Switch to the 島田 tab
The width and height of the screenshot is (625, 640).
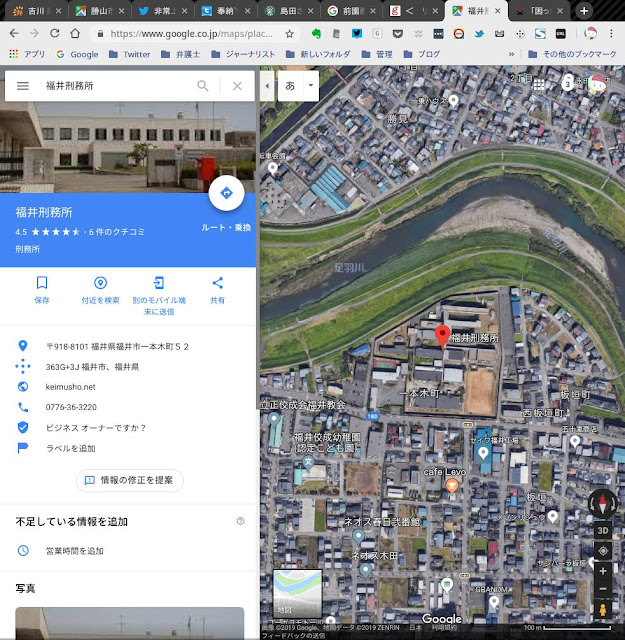tap(289, 11)
